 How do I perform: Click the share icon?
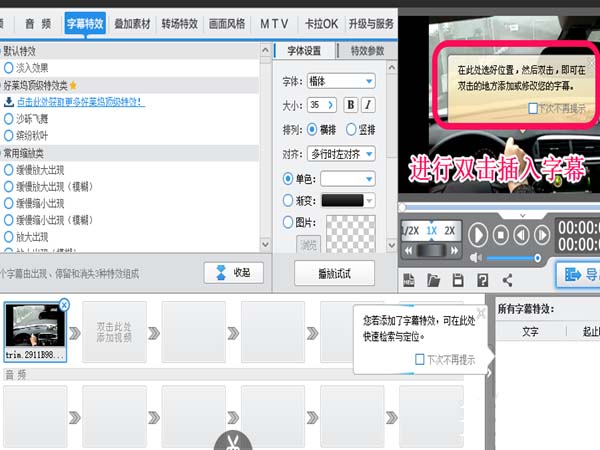507,280
